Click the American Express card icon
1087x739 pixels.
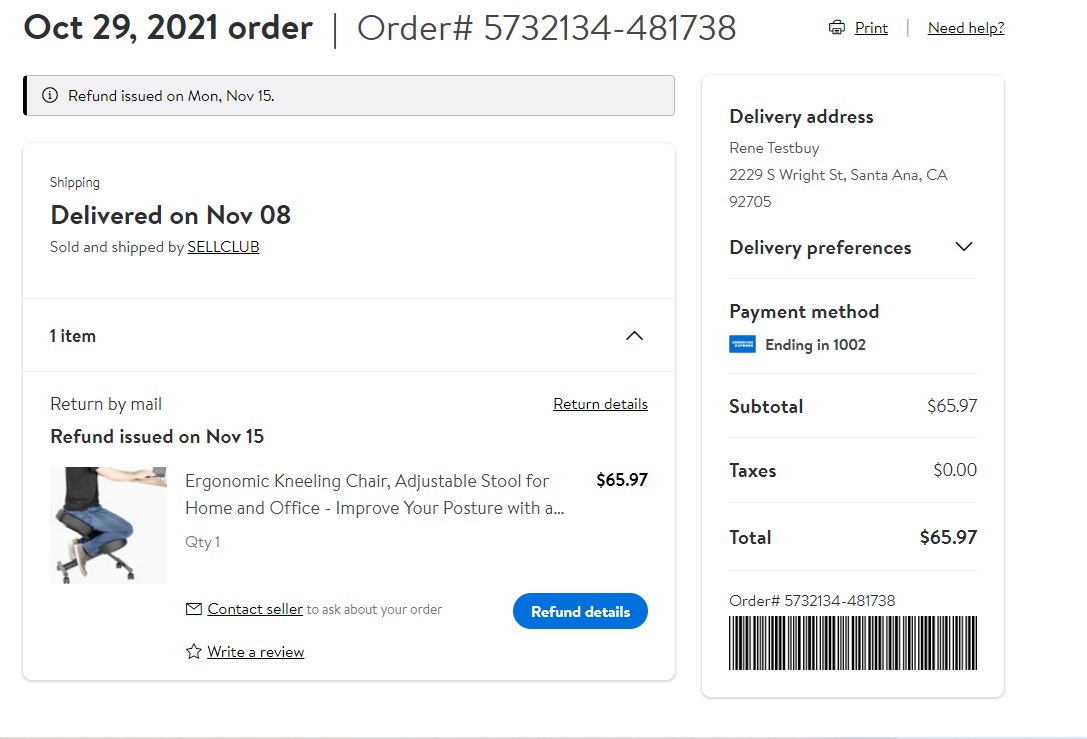pyautogui.click(x=742, y=345)
